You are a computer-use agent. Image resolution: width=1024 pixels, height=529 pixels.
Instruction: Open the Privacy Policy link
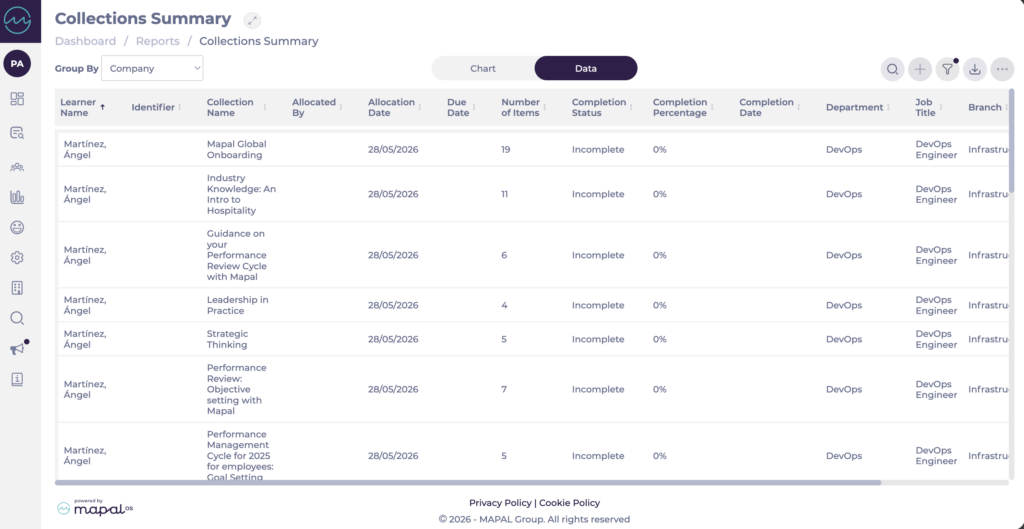click(500, 503)
